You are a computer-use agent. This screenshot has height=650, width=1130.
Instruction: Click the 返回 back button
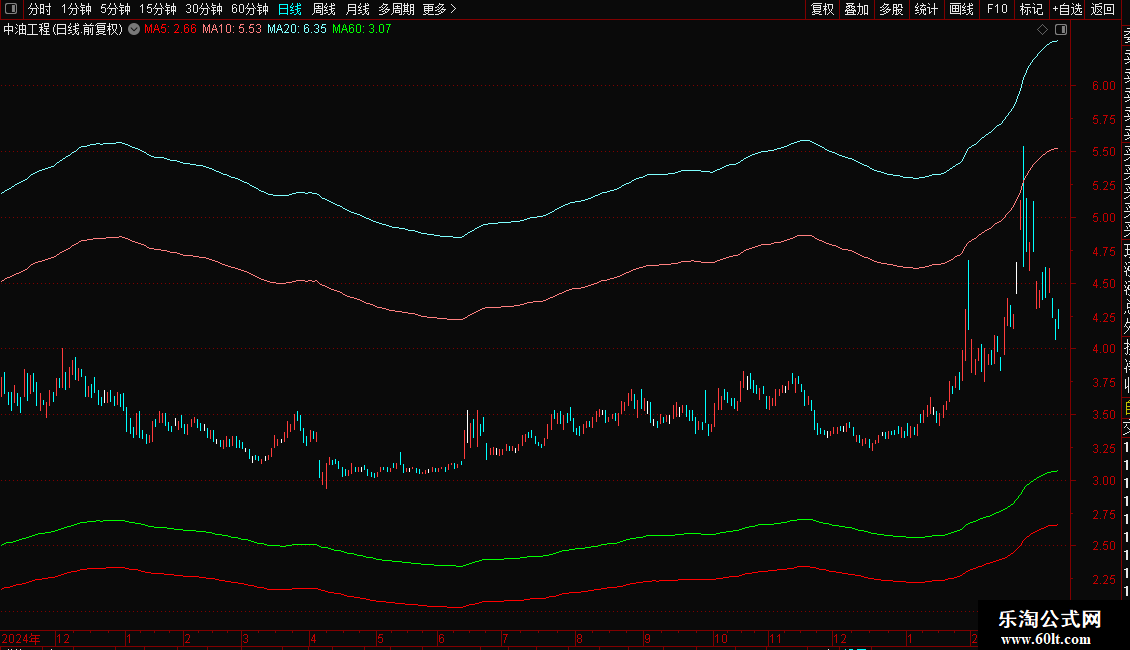click(1103, 9)
